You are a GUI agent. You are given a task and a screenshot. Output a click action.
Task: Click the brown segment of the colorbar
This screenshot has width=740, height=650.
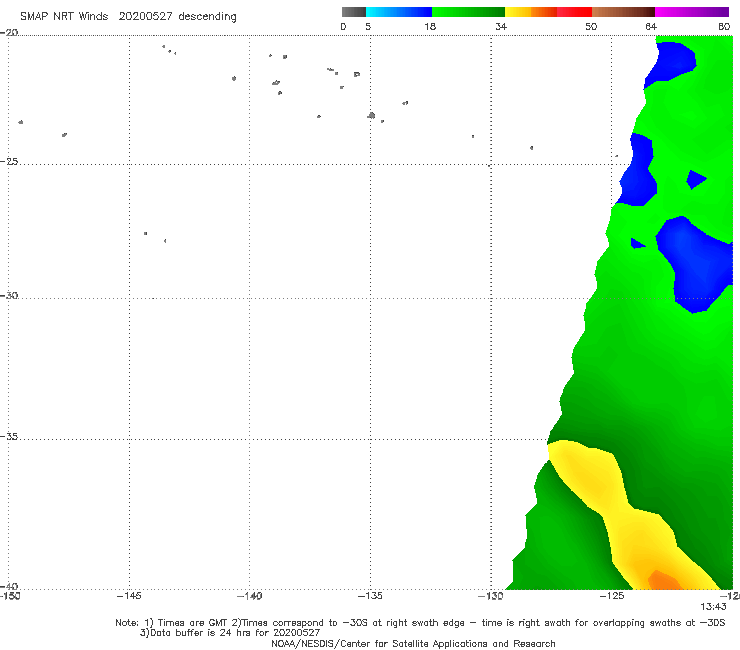click(623, 12)
